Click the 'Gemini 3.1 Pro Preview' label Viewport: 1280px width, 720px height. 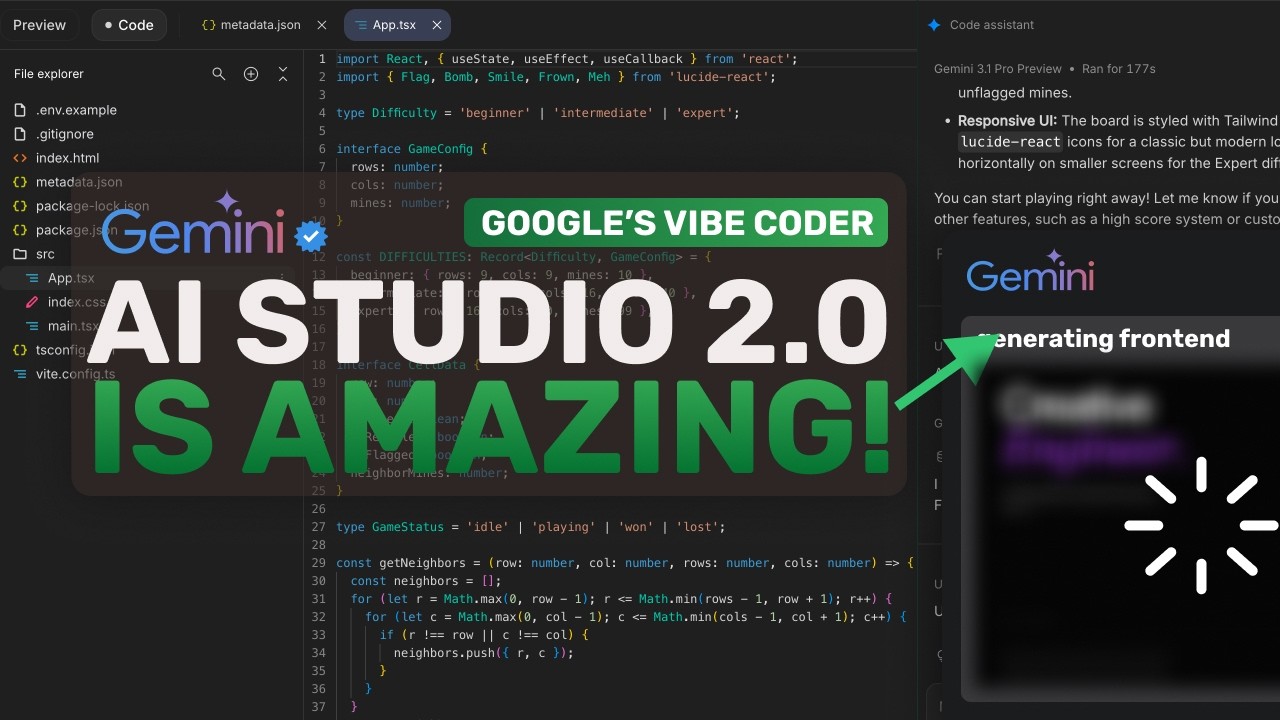point(998,69)
